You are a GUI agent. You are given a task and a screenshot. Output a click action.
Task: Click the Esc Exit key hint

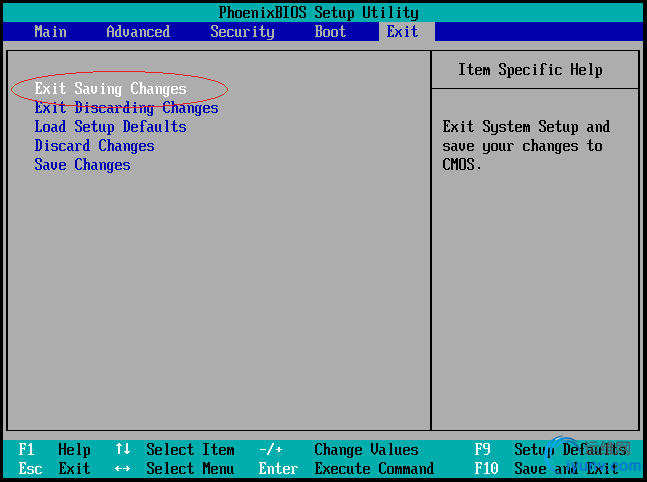pos(54,468)
